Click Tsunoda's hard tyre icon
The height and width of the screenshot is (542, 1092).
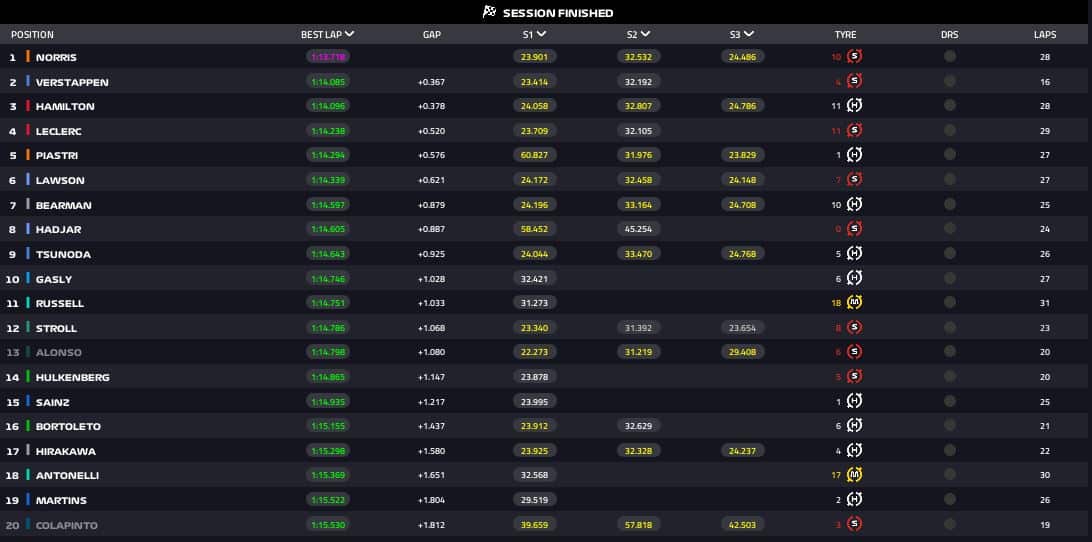coord(855,254)
